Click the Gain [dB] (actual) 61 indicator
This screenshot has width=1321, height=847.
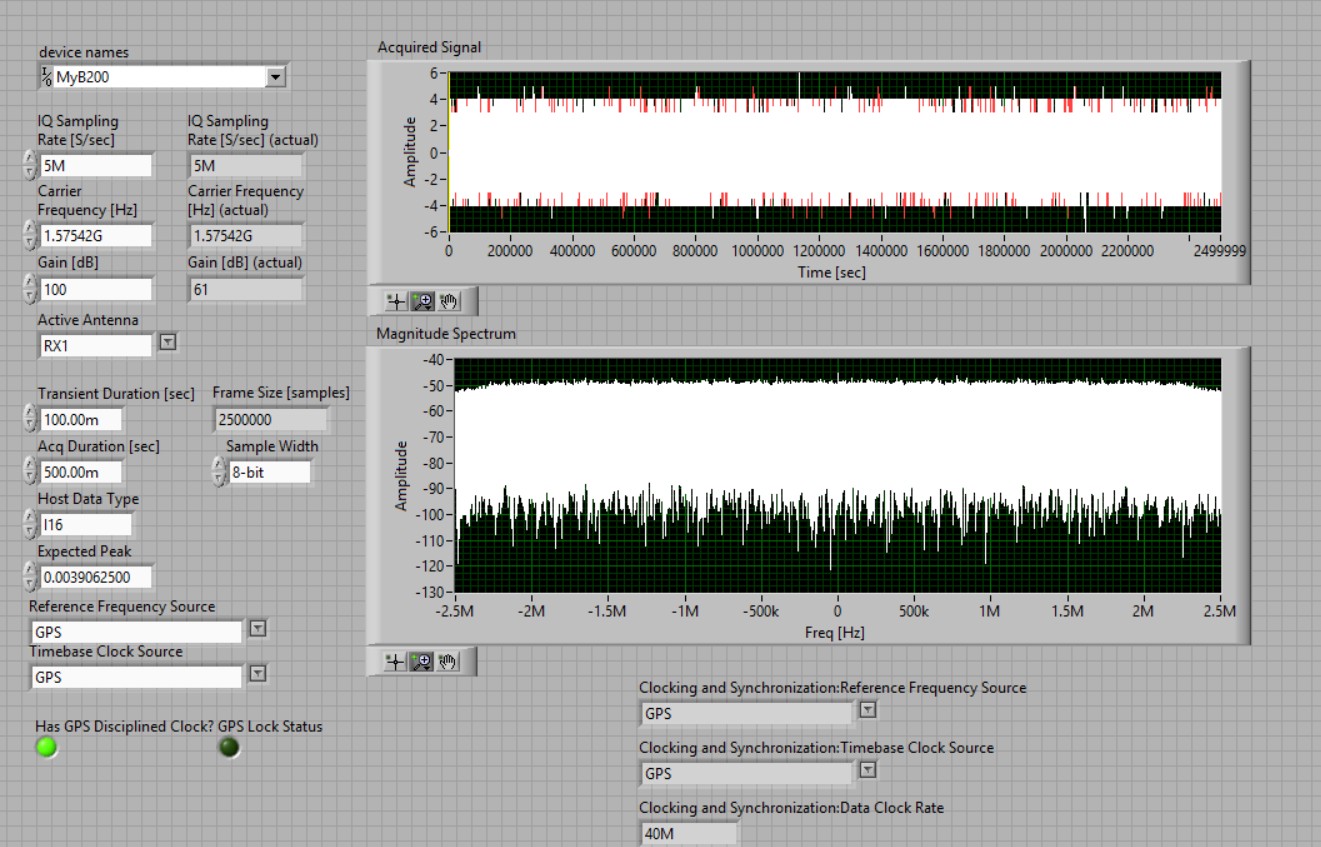click(x=246, y=289)
